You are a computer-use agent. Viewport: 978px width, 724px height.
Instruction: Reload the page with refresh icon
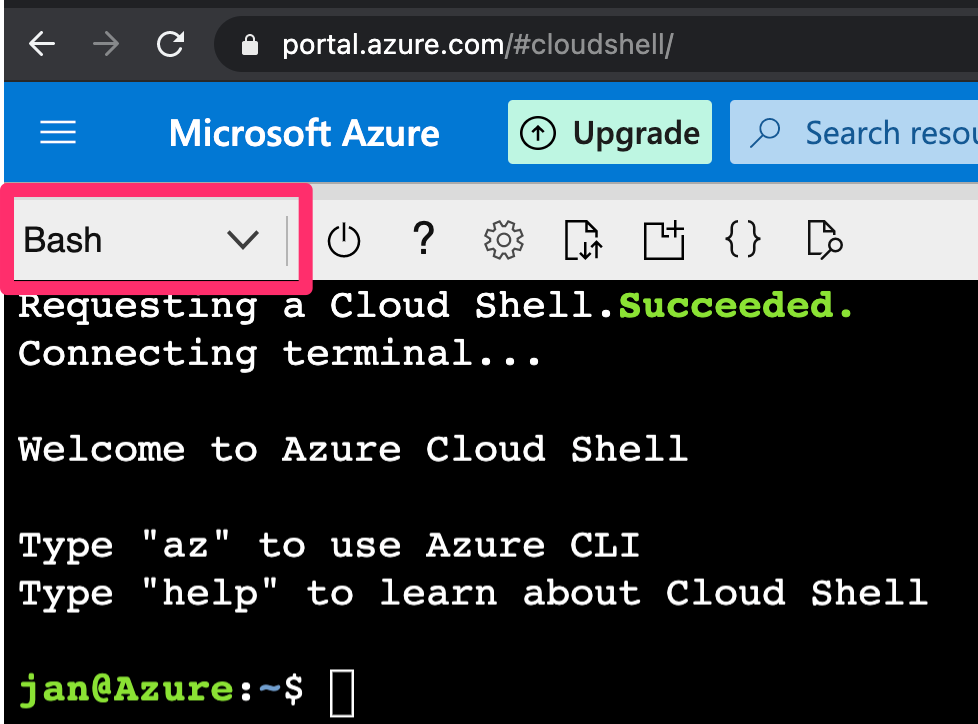pyautogui.click(x=170, y=44)
